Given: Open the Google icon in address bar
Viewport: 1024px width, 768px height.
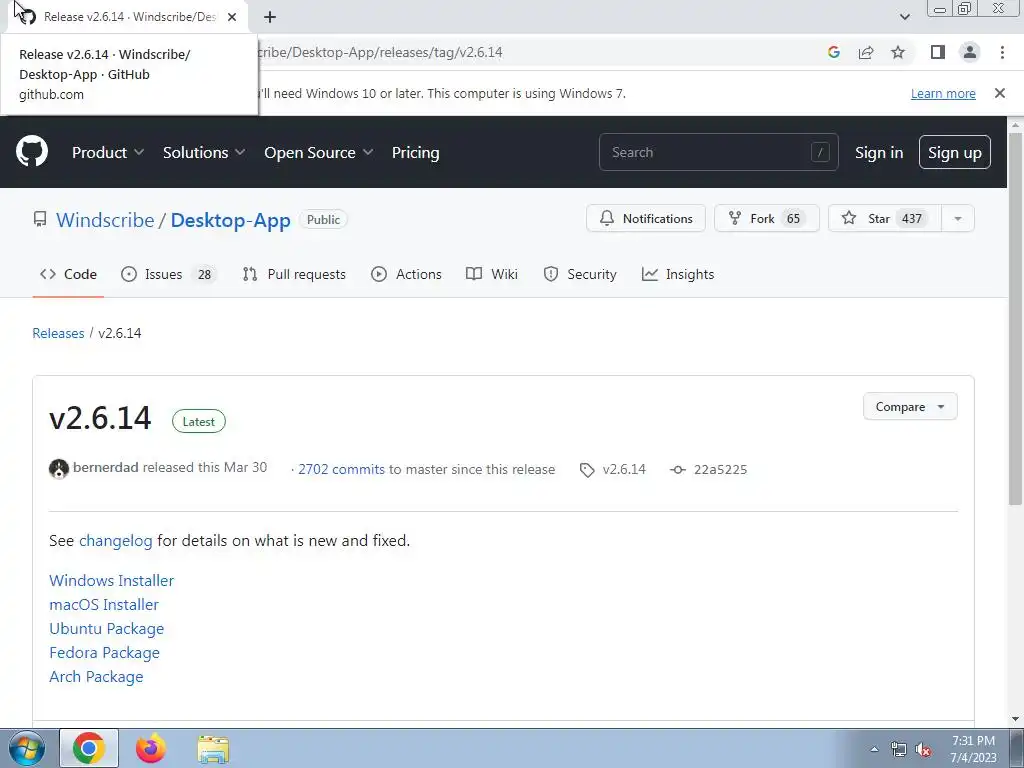Looking at the screenshot, I should tap(833, 52).
